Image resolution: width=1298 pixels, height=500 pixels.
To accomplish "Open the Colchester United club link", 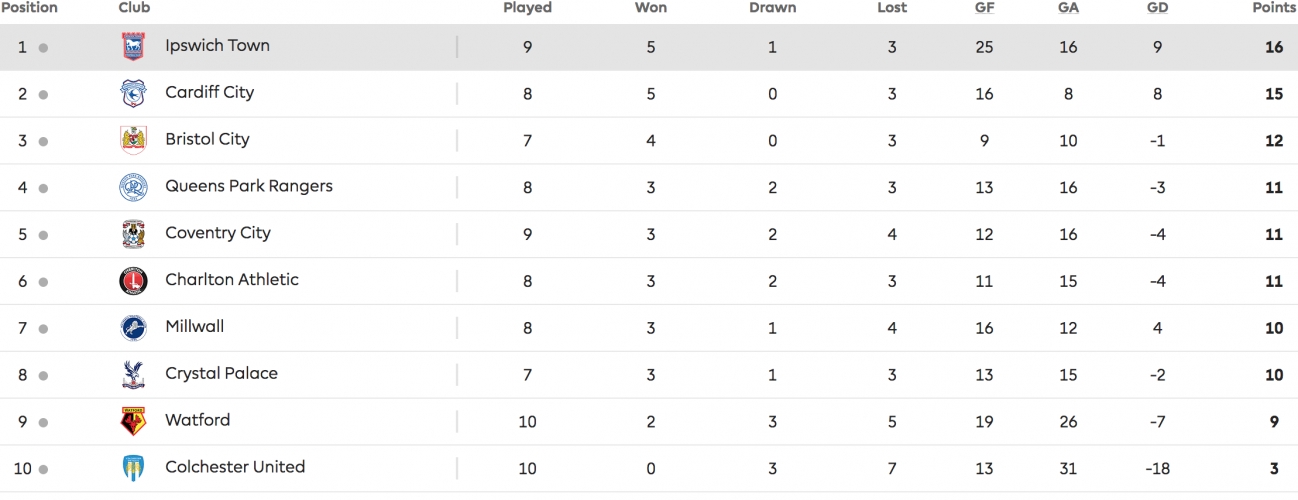I will click(x=235, y=467).
